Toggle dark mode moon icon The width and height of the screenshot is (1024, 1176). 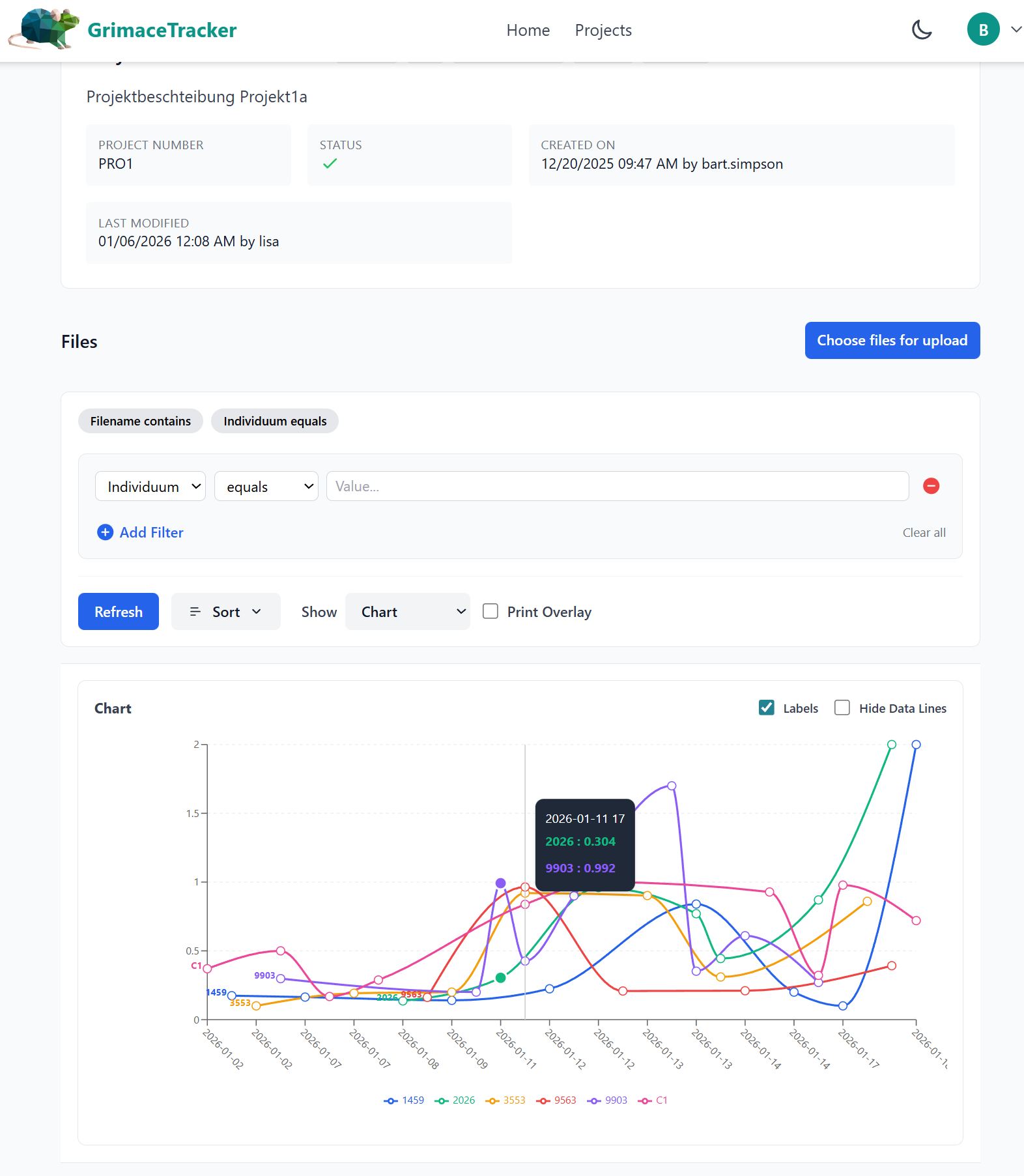click(x=921, y=30)
